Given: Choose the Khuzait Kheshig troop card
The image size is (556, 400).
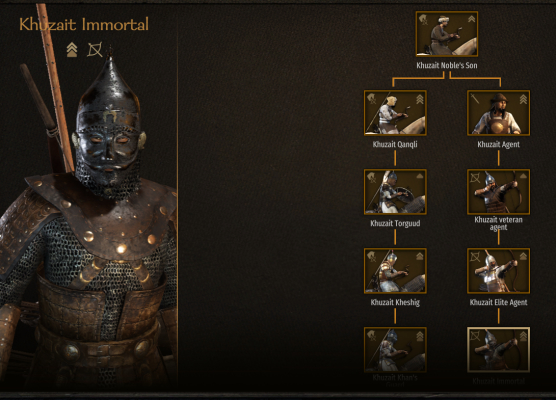Looking at the screenshot, I should click(395, 271).
